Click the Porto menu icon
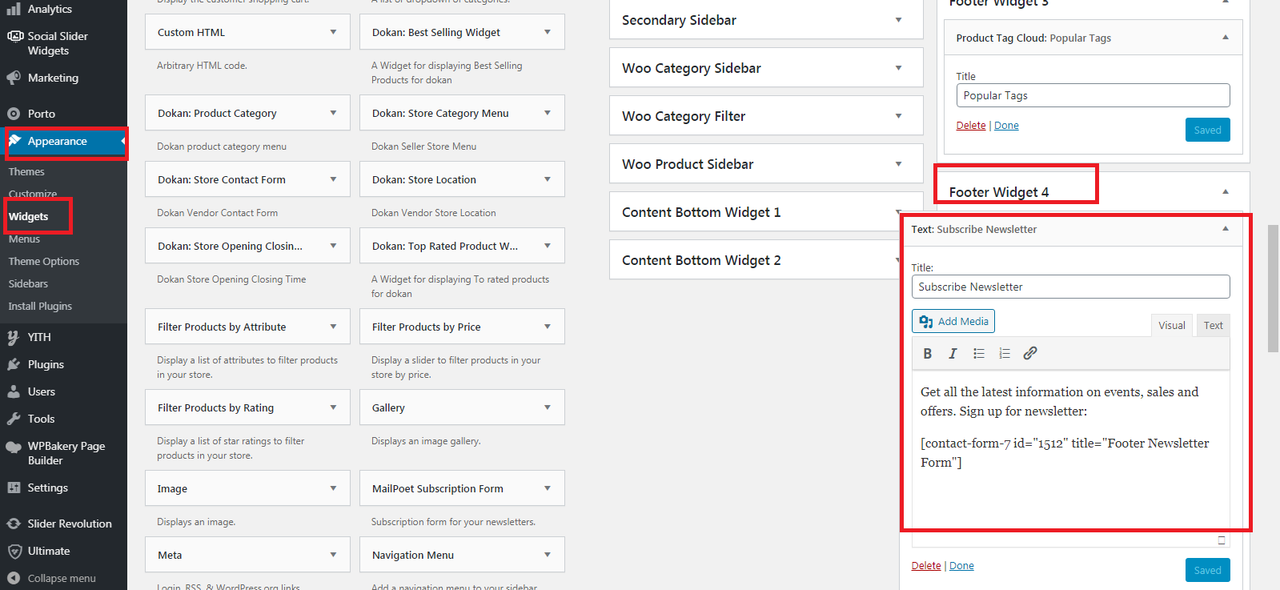Screen dimensions: 1280x590 tap(14, 114)
